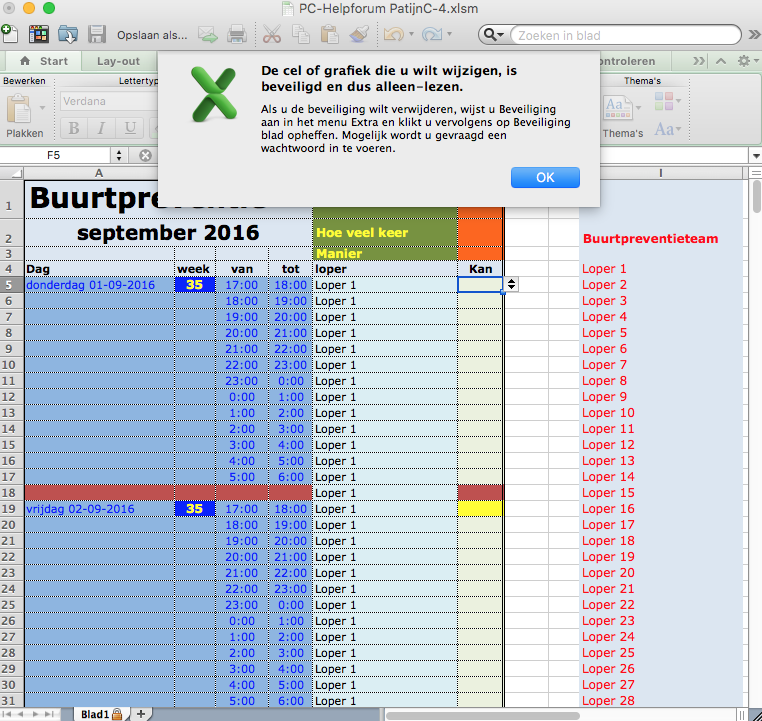Open the Name Box stepper dropdown
The height and width of the screenshot is (721, 762).
(x=119, y=155)
